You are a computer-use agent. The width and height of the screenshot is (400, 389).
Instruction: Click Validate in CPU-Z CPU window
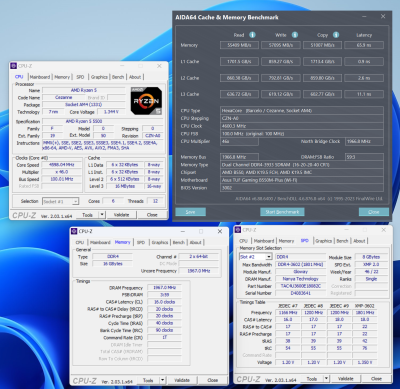click(x=121, y=215)
